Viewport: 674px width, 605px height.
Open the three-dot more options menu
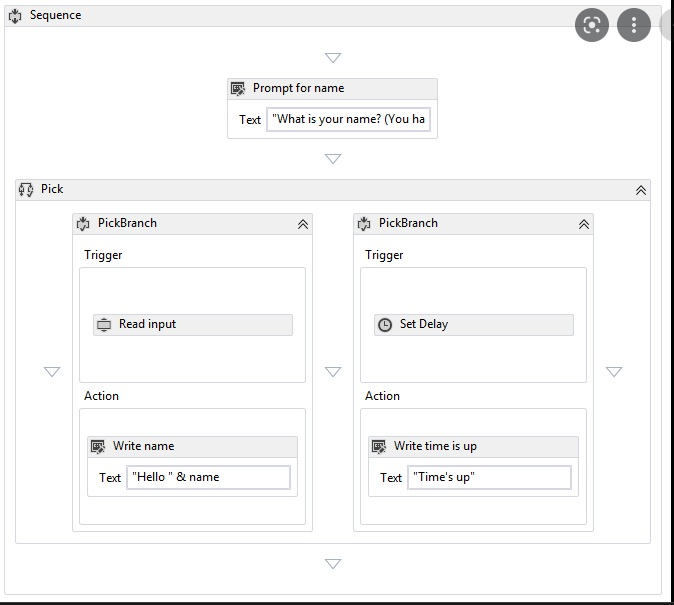click(x=634, y=25)
